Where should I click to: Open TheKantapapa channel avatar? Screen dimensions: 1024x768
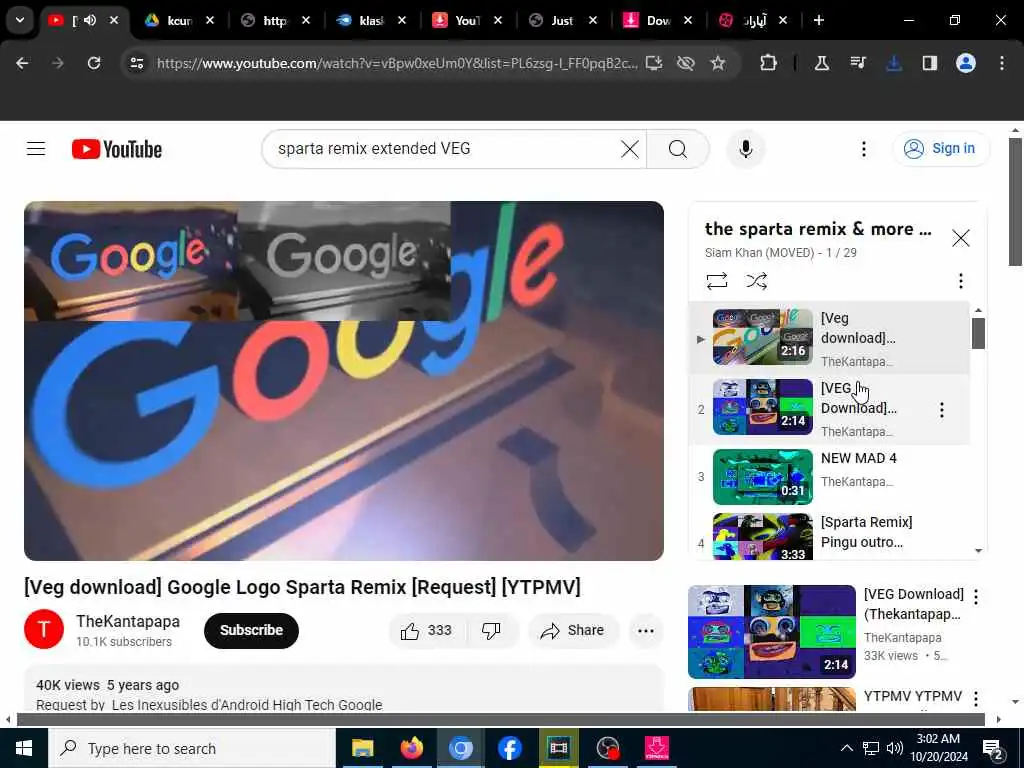(44, 629)
